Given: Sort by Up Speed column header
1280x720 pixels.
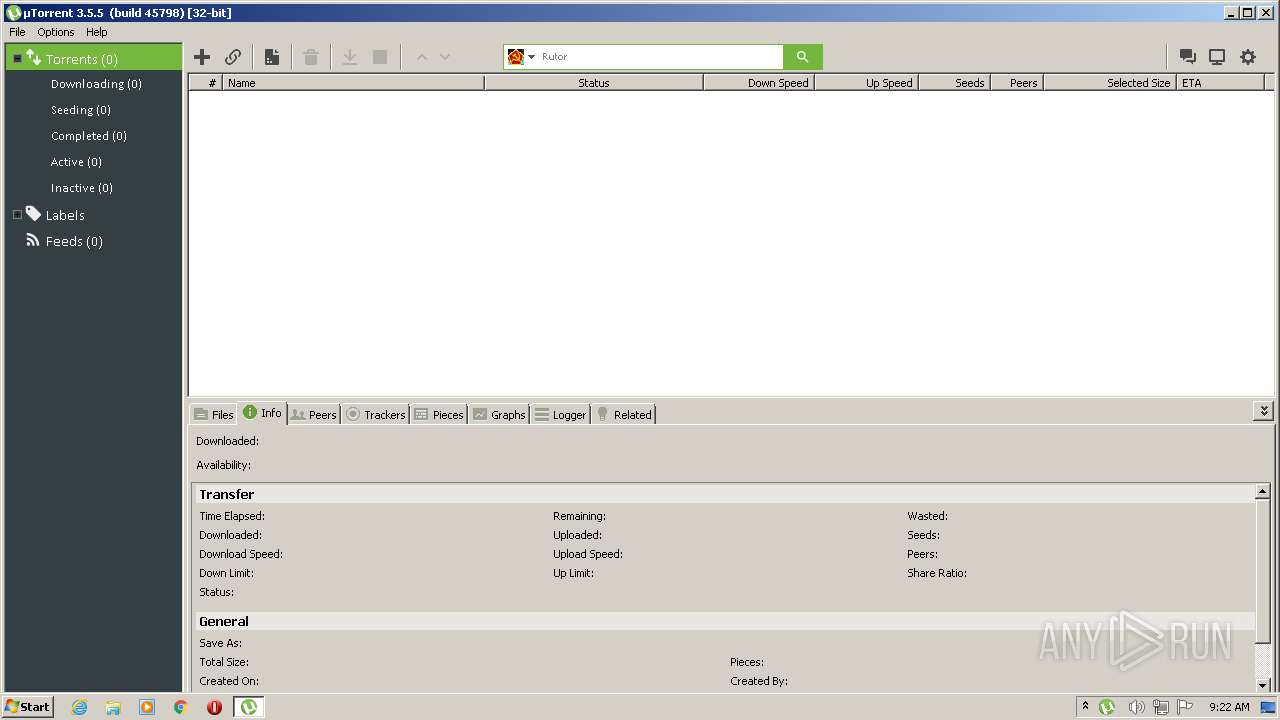Looking at the screenshot, I should point(866,83).
